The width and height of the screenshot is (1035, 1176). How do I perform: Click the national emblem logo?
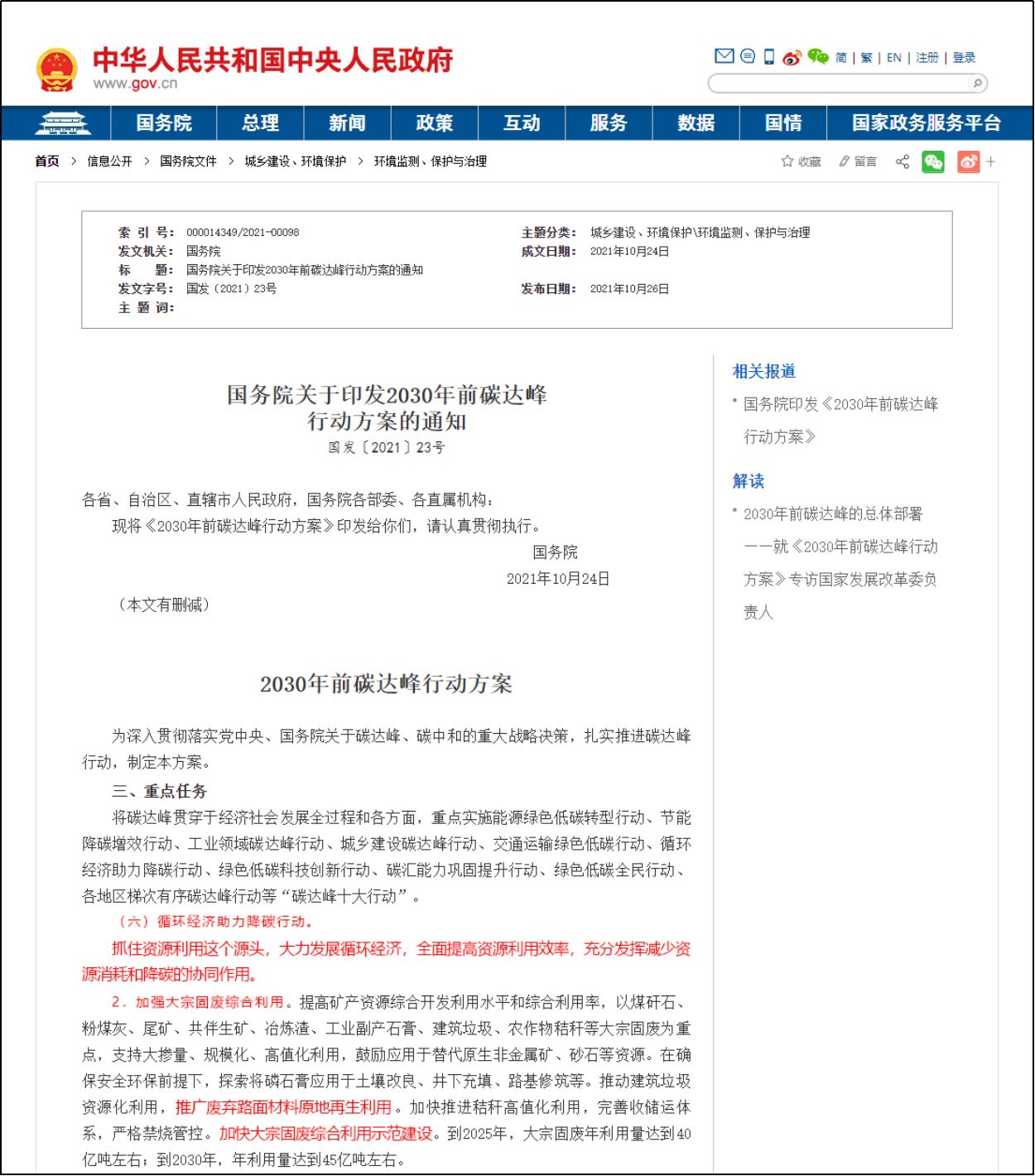[x=57, y=69]
